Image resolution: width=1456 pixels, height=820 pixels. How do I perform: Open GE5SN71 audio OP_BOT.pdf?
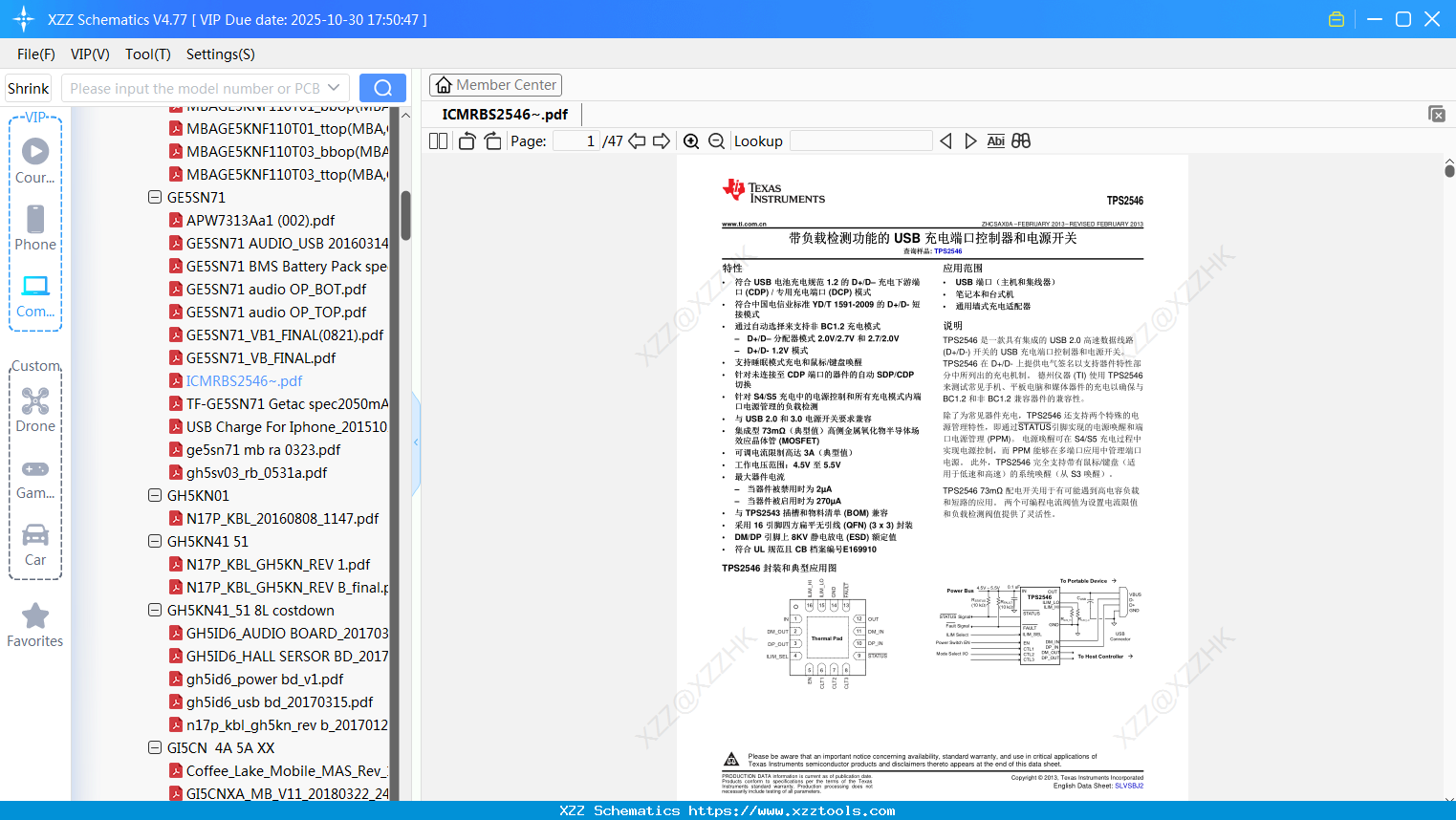[276, 289]
